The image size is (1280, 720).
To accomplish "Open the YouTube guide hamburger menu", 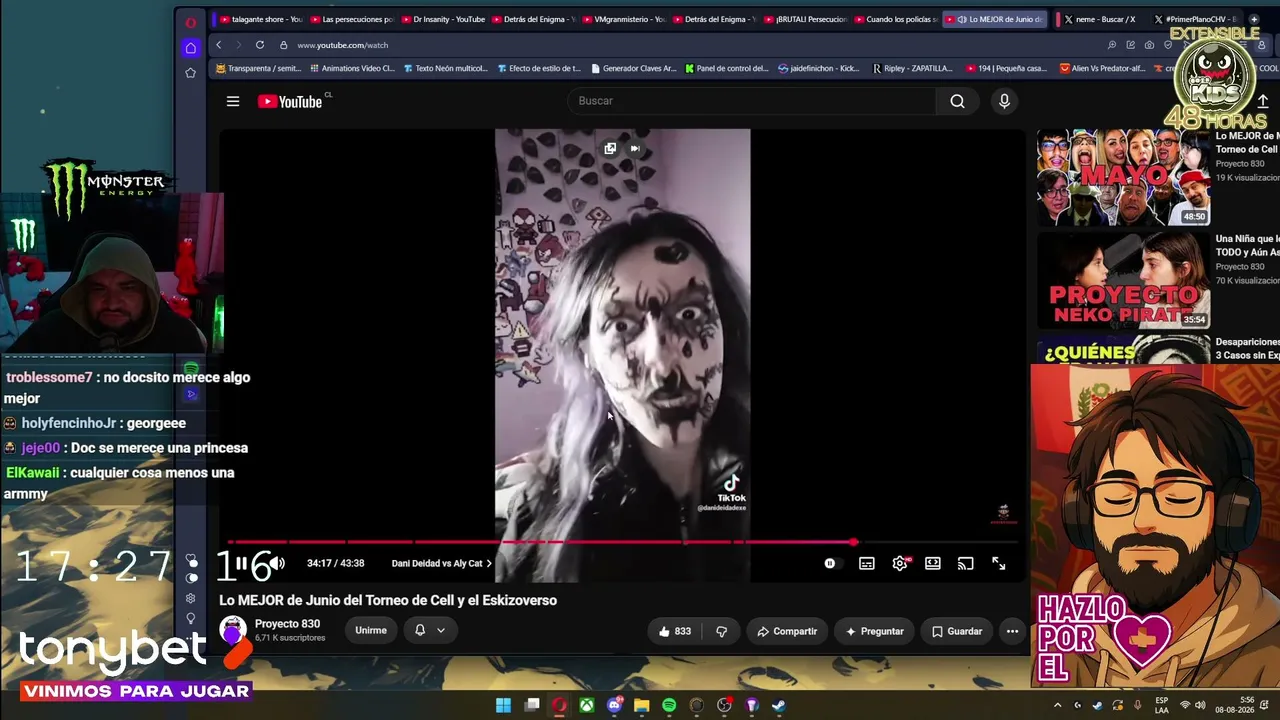I will pos(233,101).
